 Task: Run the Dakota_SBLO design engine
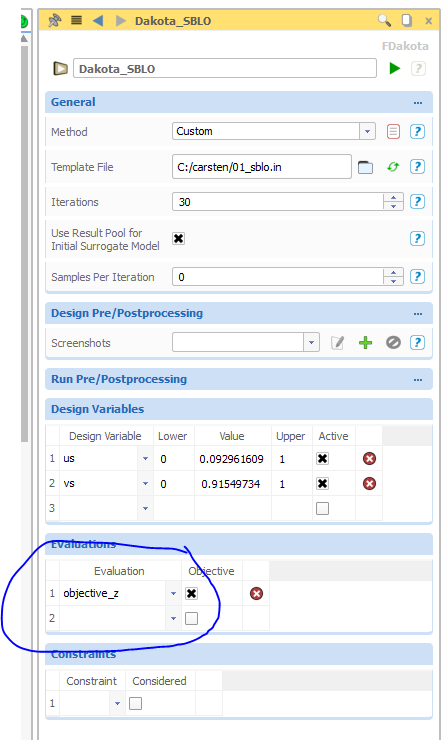coord(395,68)
